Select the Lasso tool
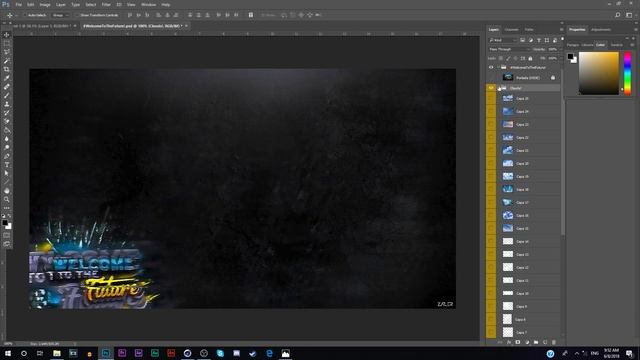 click(7, 52)
